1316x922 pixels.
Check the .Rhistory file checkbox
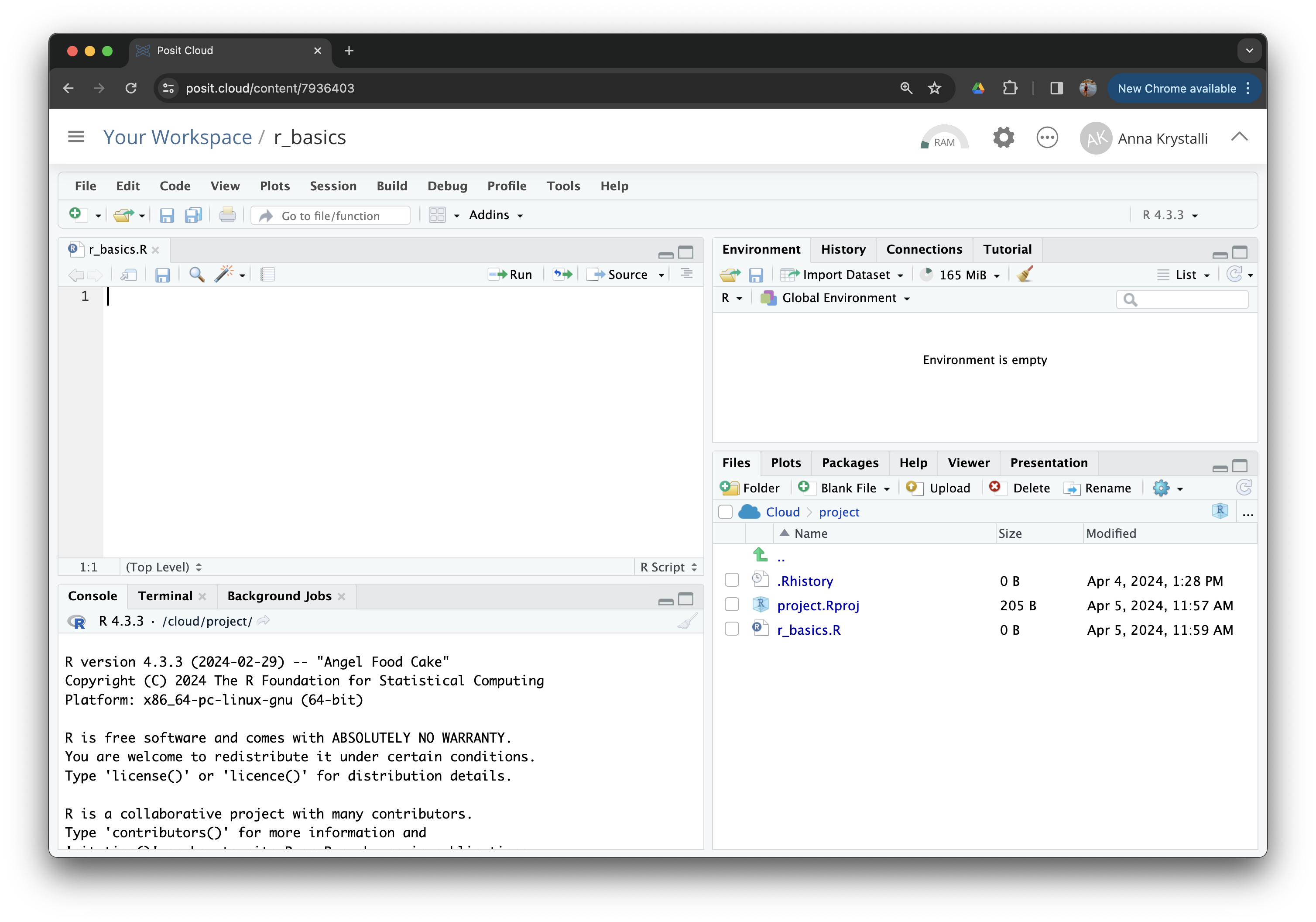(732, 580)
